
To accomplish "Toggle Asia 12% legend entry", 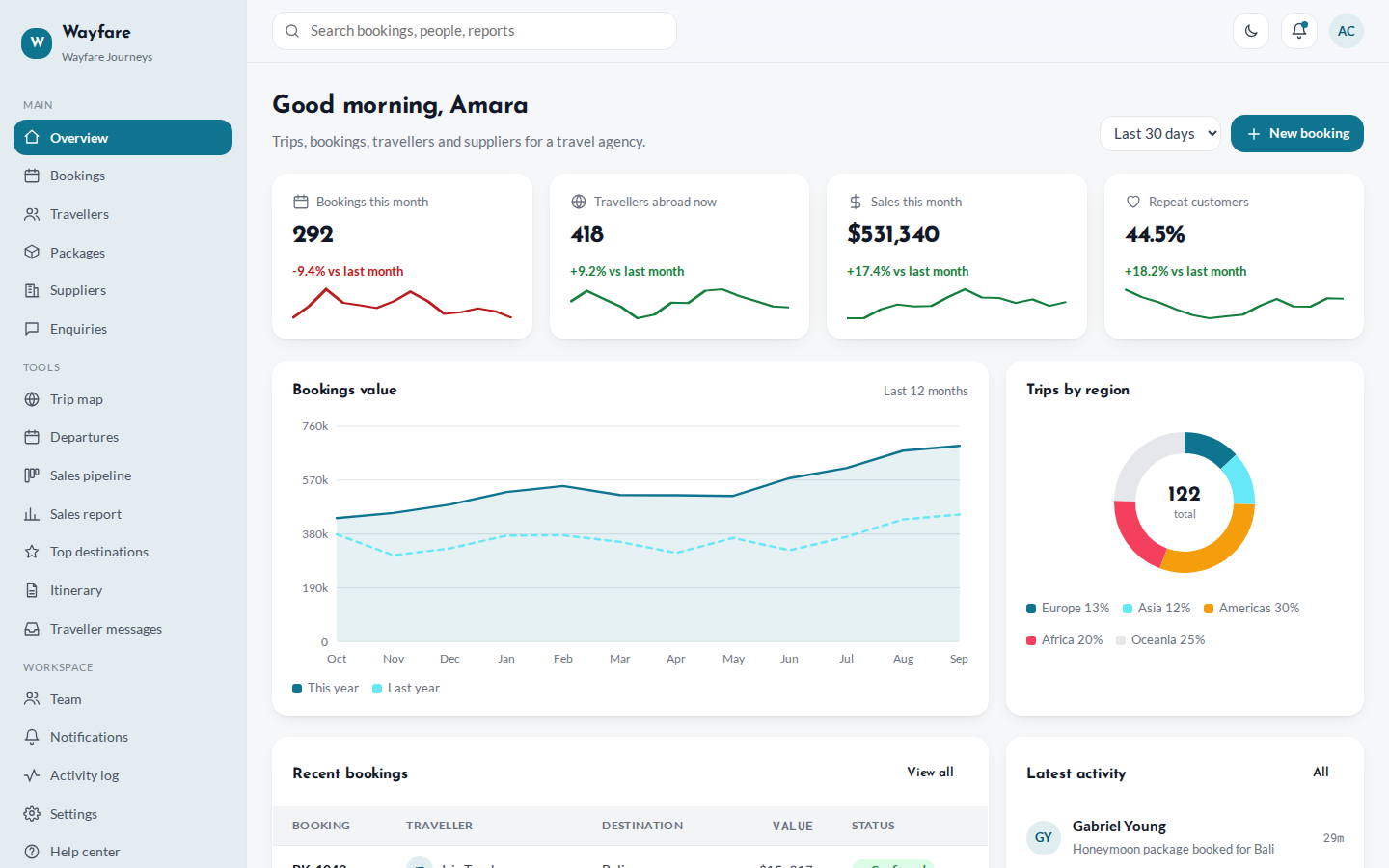I will (1157, 609).
